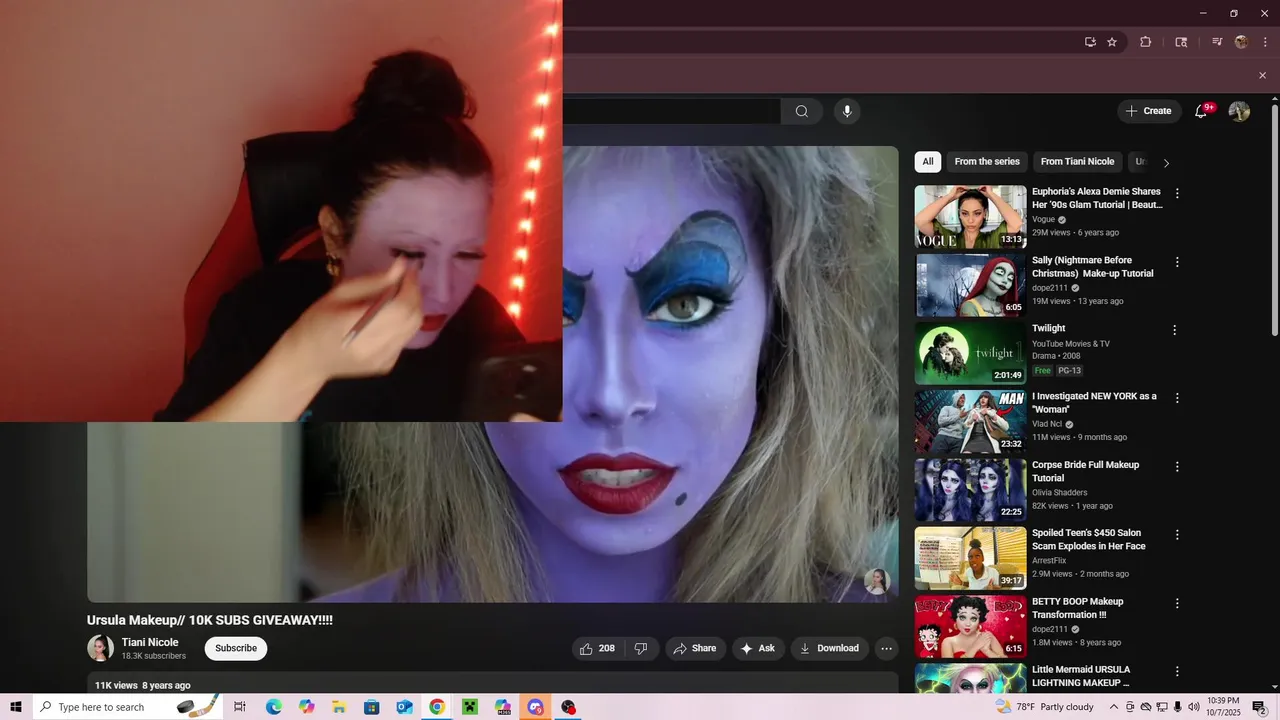Image resolution: width=1280 pixels, height=720 pixels.
Task: Open BETTY BOOP Makeup Transformation title
Action: (1078, 608)
